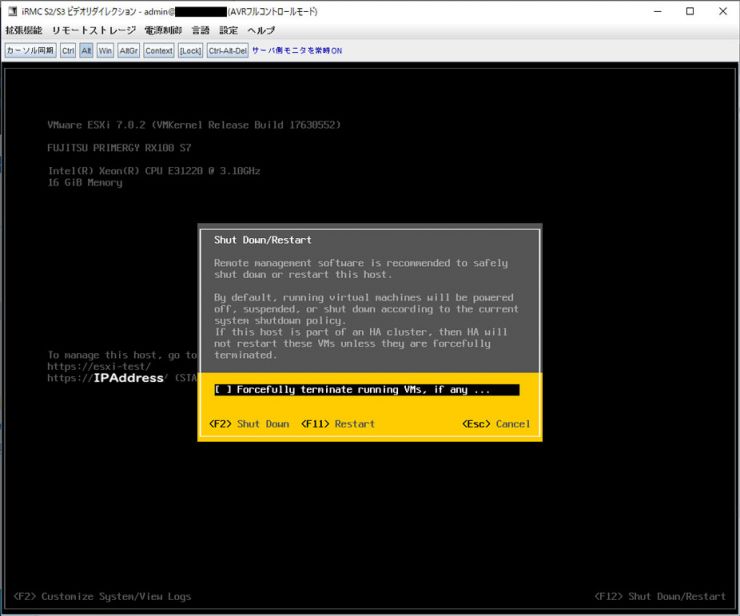Screen dimensions: 740x616
Task: Open the 電源制御 menu
Action: pyautogui.click(x=163, y=31)
